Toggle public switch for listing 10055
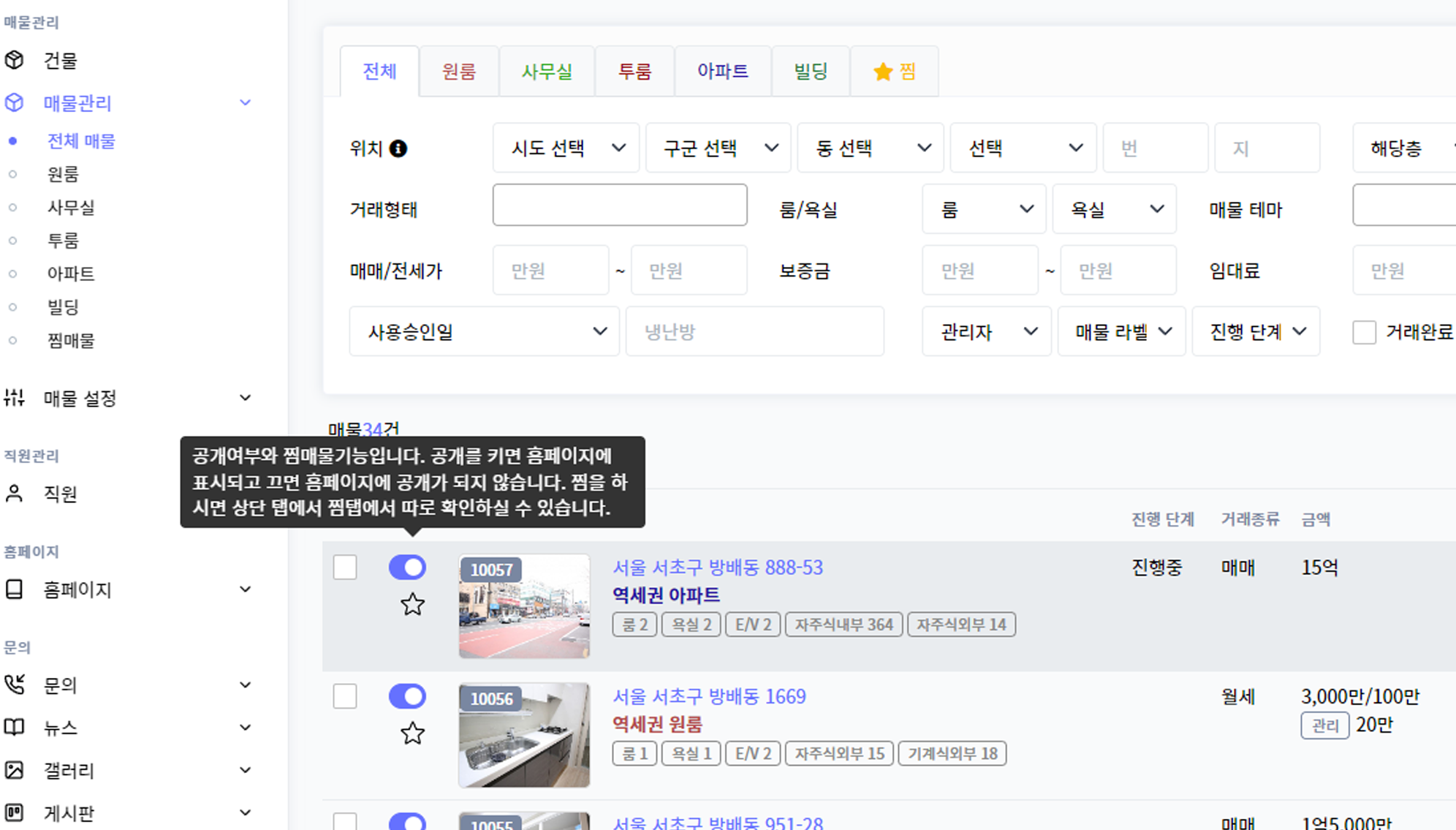This screenshot has height=830, width=1456. tap(407, 821)
